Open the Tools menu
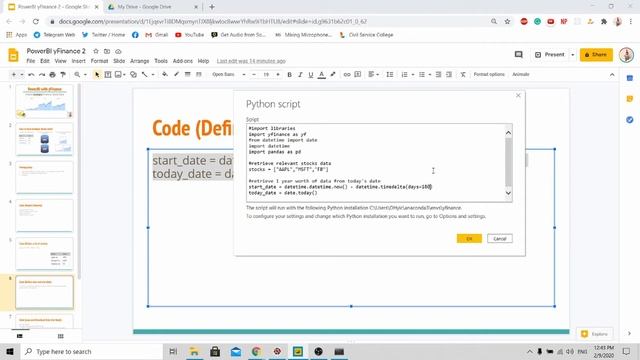 pos(161,61)
